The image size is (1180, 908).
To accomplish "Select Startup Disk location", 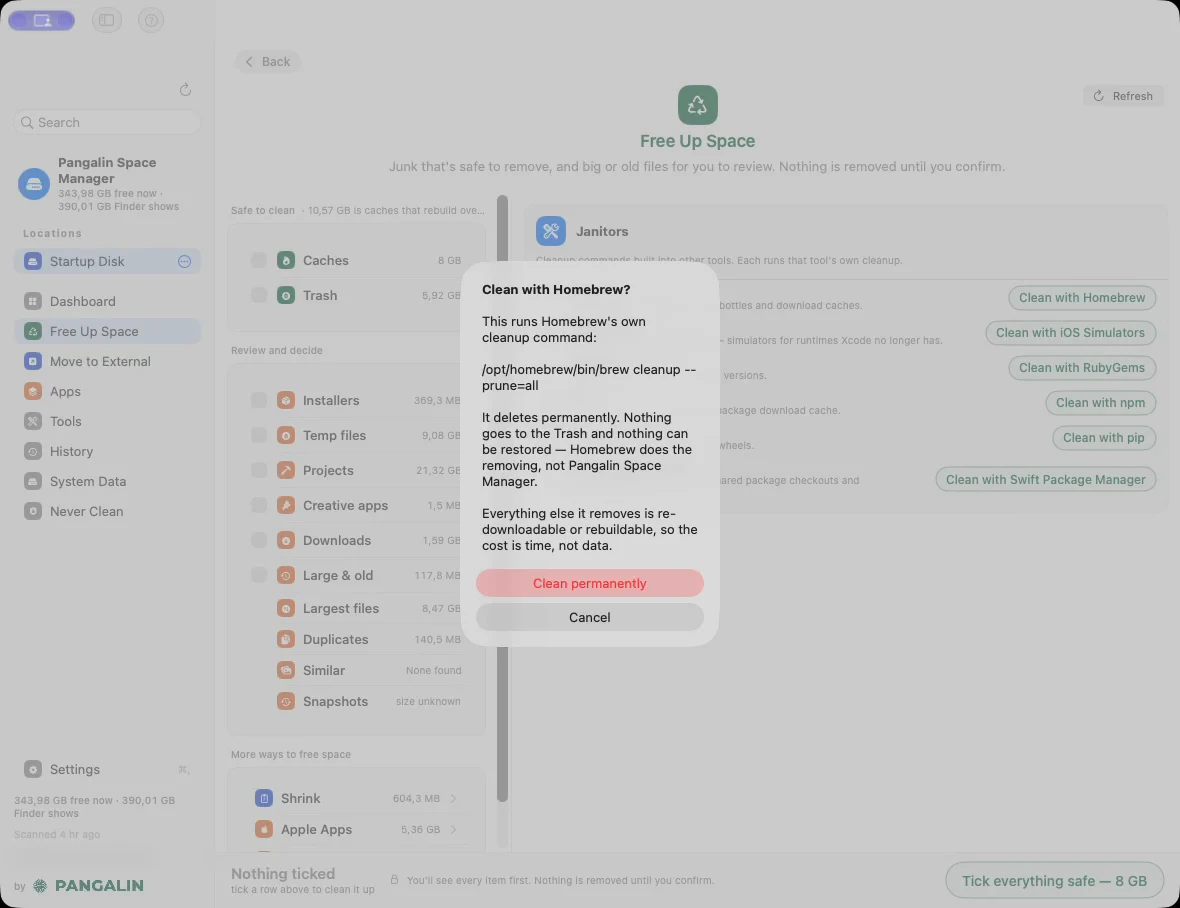I will 107,261.
